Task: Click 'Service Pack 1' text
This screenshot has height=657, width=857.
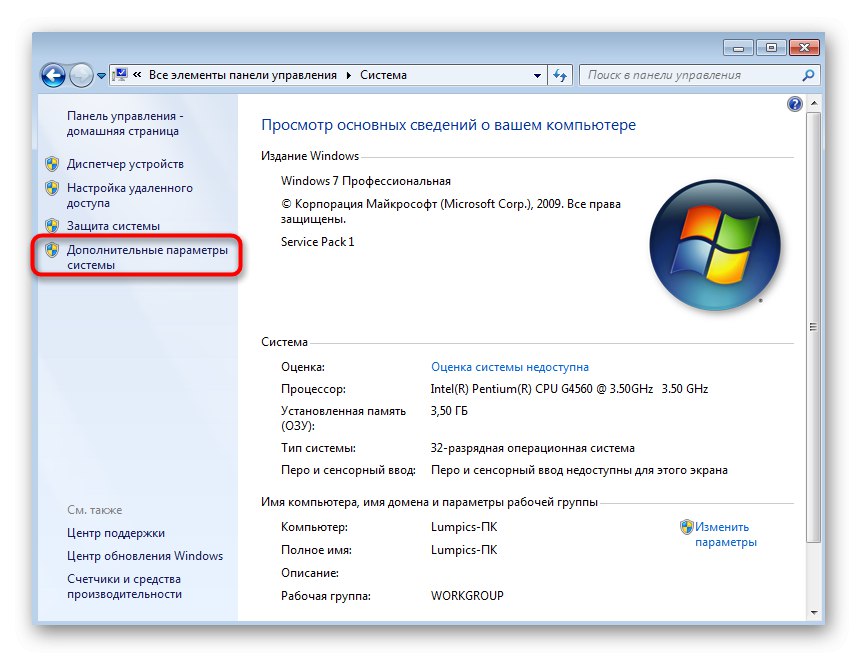Action: click(318, 242)
